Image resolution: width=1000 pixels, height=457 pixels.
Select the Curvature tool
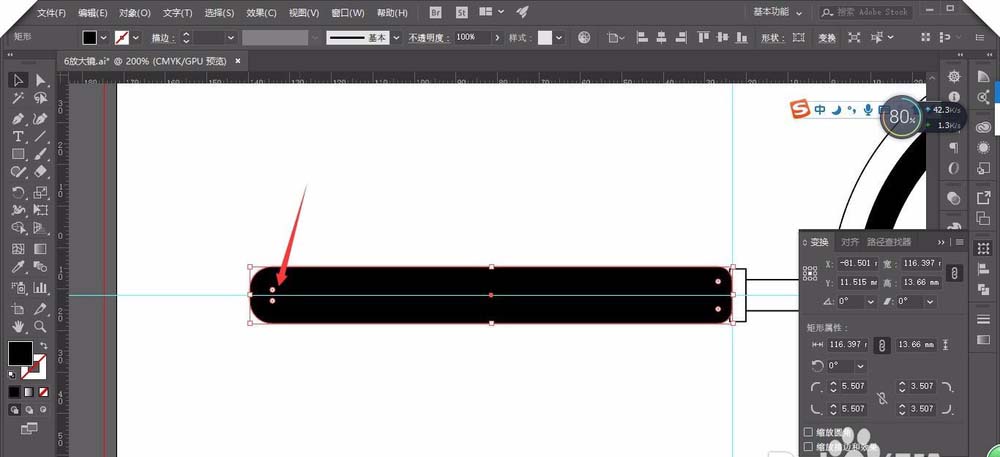[40, 119]
